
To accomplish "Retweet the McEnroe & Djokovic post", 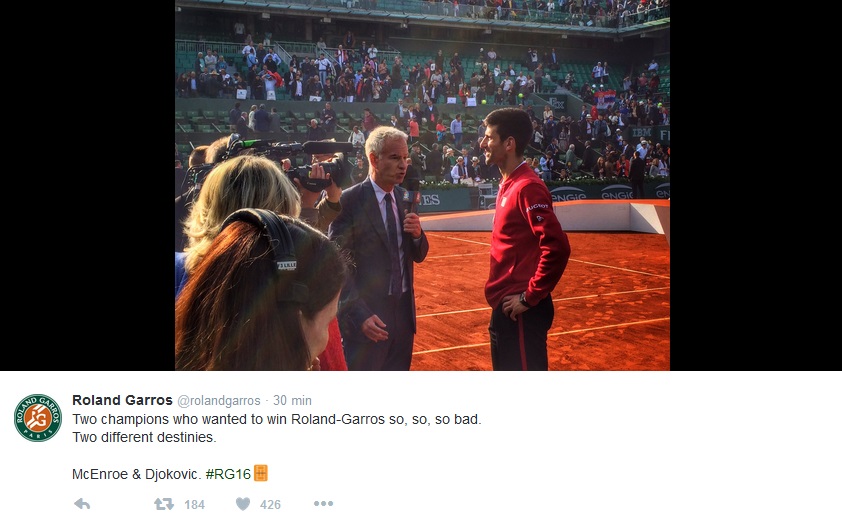I will click(164, 504).
